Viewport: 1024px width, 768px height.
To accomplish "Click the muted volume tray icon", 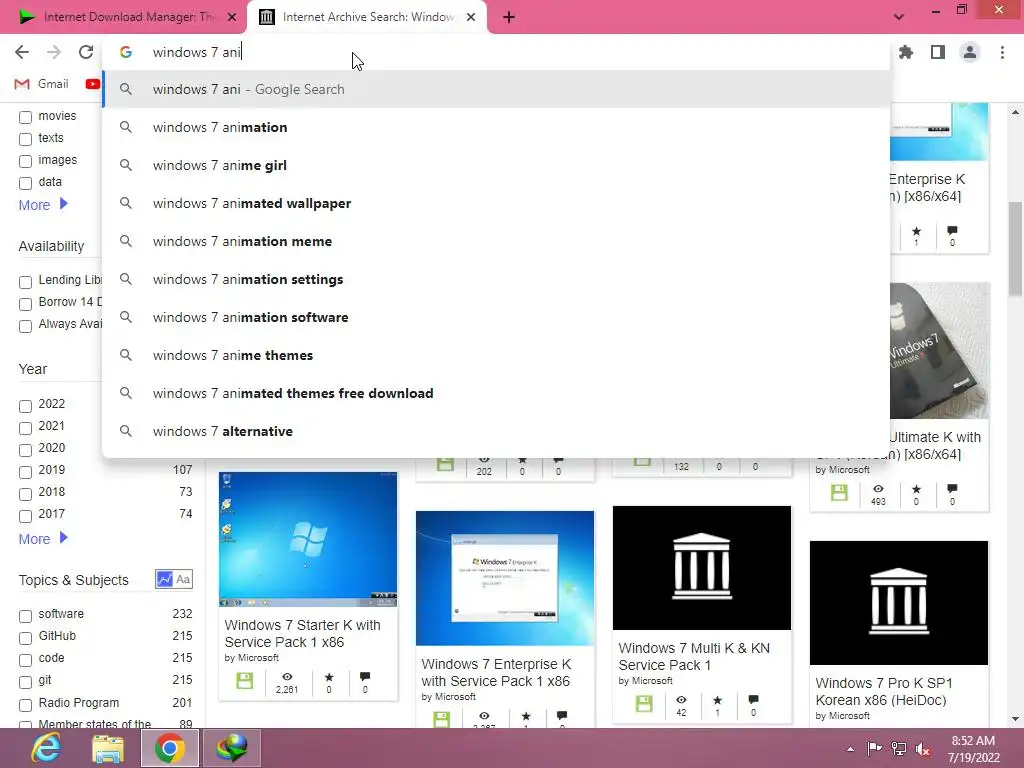I will [923, 749].
